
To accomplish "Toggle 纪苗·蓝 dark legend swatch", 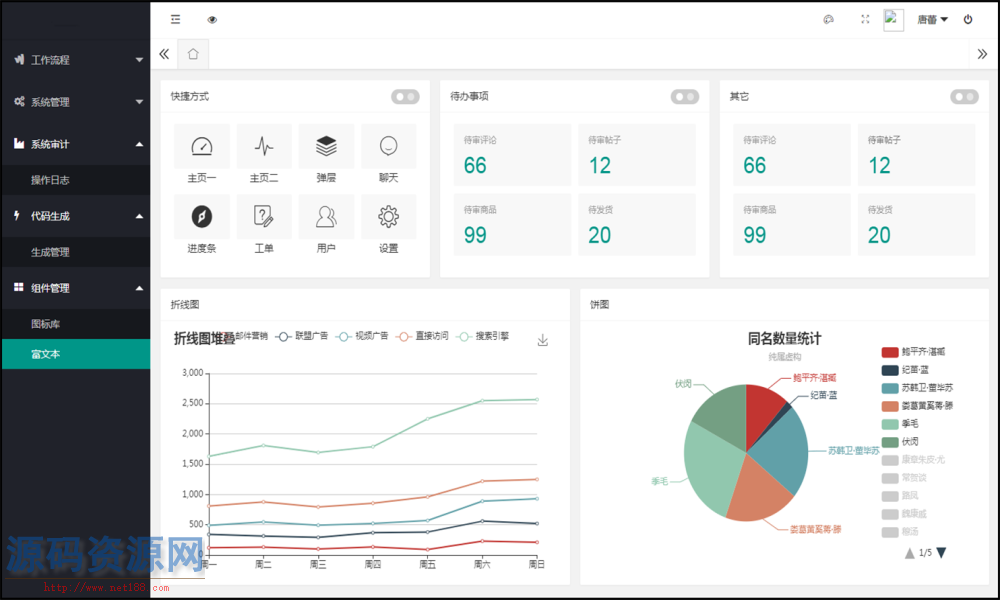I will [x=890, y=370].
